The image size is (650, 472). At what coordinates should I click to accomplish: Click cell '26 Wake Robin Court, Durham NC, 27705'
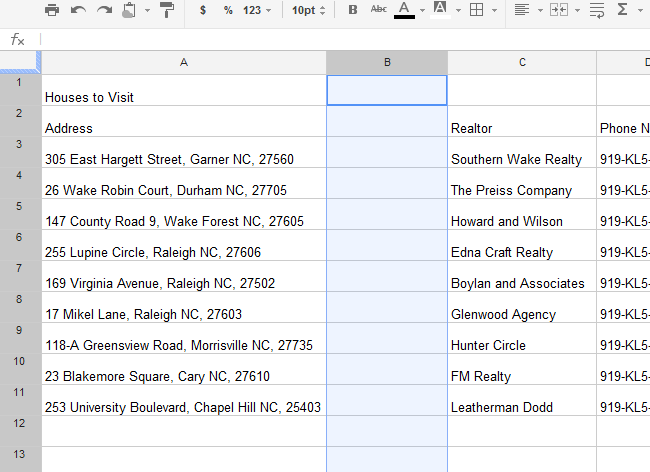tap(184, 184)
